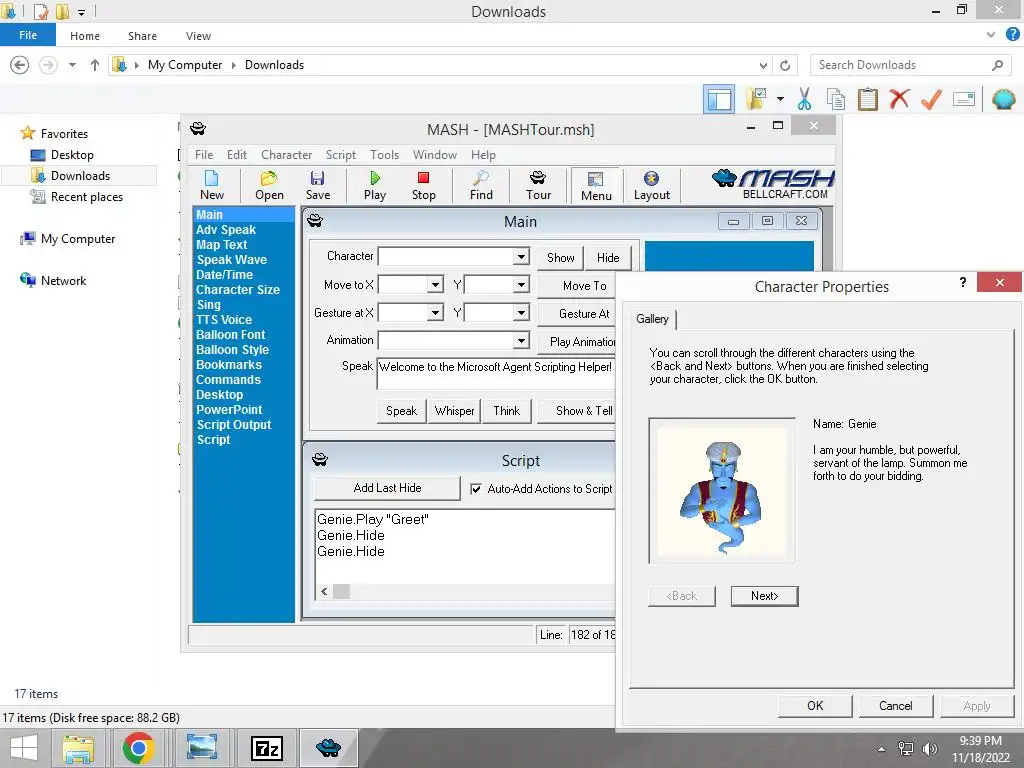Image resolution: width=1024 pixels, height=768 pixels.
Task: Open the MASH File menu
Action: pos(204,155)
